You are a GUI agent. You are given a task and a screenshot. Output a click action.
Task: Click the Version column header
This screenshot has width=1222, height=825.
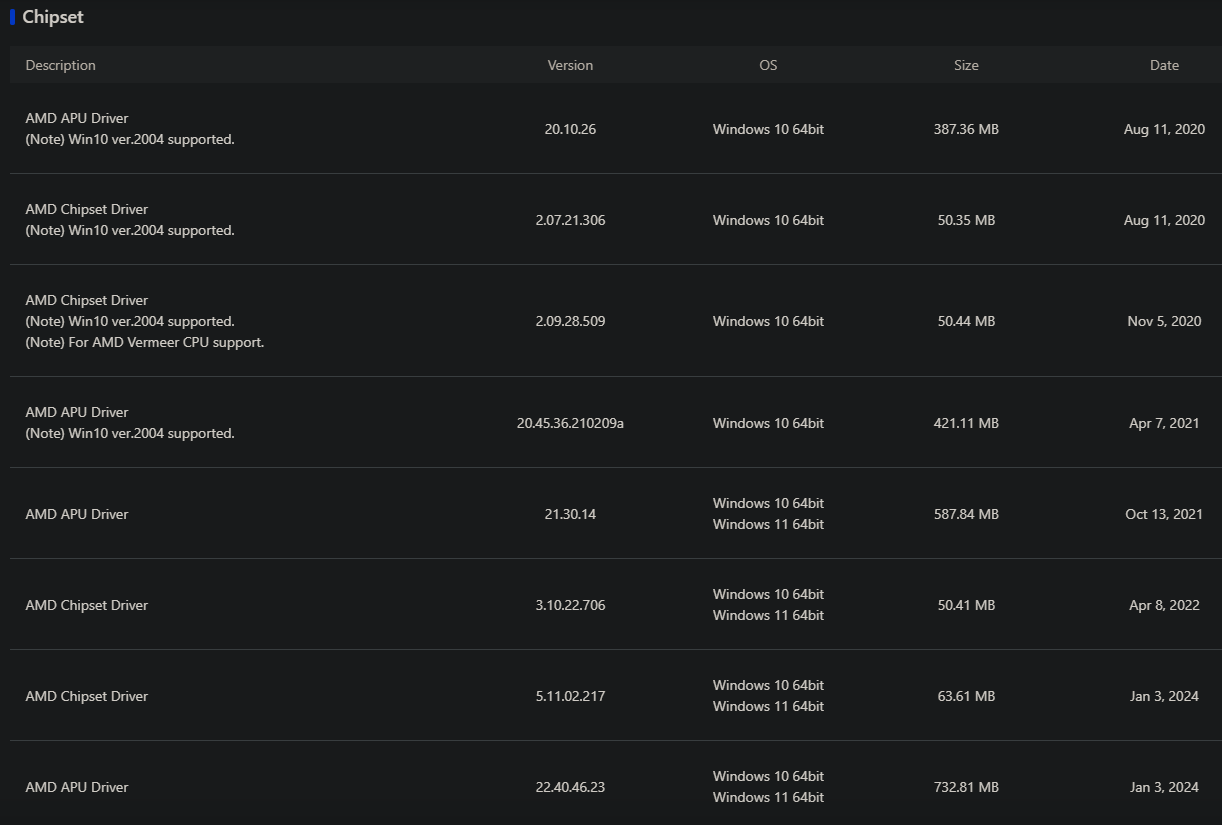(x=570, y=65)
